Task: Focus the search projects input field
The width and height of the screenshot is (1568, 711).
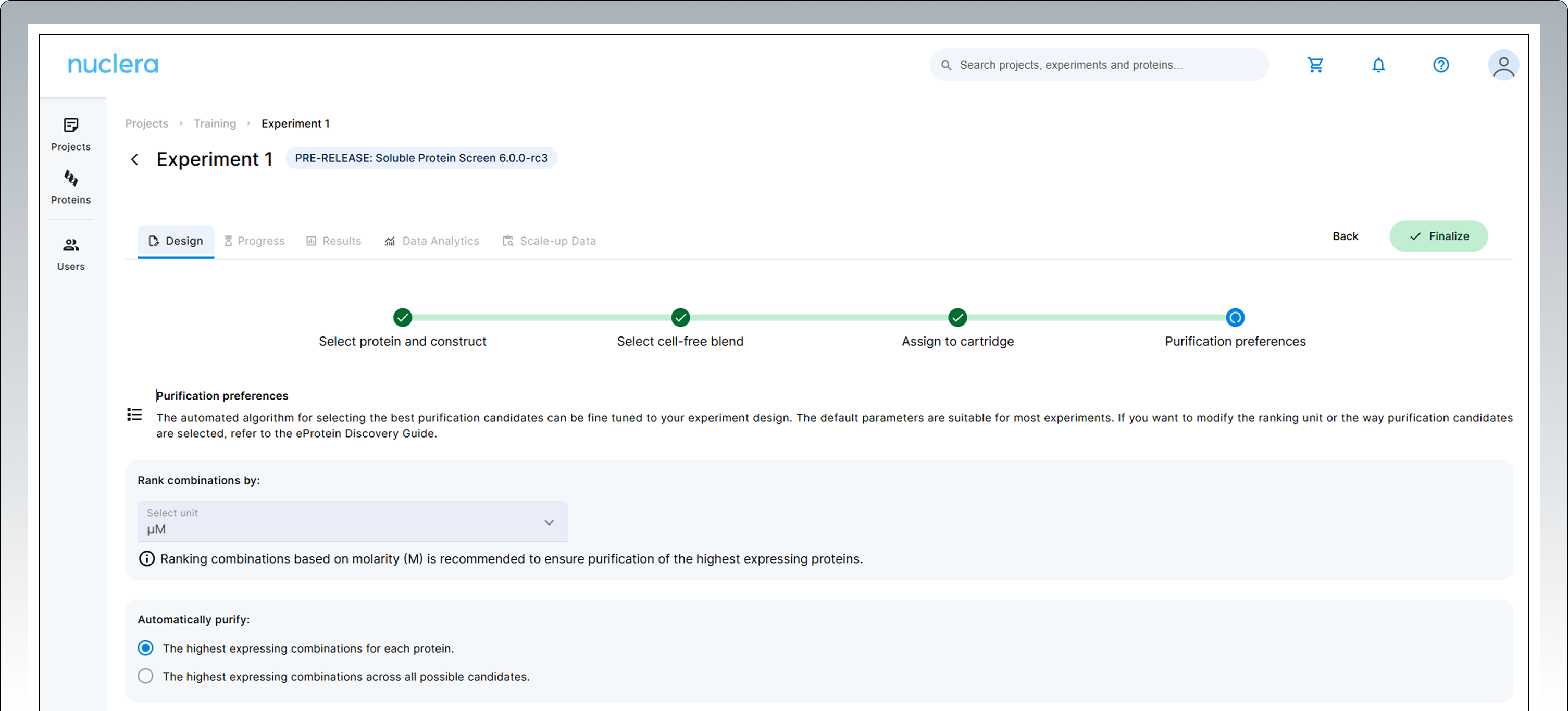Action: coord(1099,65)
